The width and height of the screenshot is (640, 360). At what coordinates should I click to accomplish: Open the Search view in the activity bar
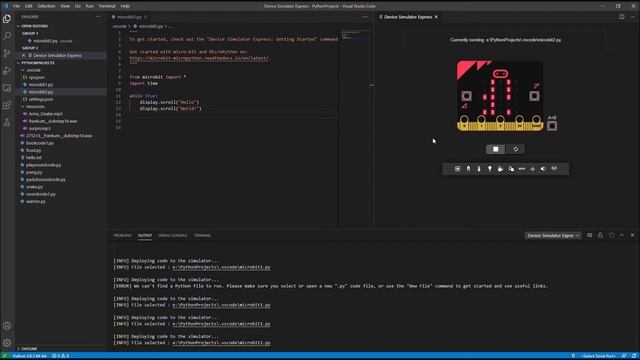(7, 36)
